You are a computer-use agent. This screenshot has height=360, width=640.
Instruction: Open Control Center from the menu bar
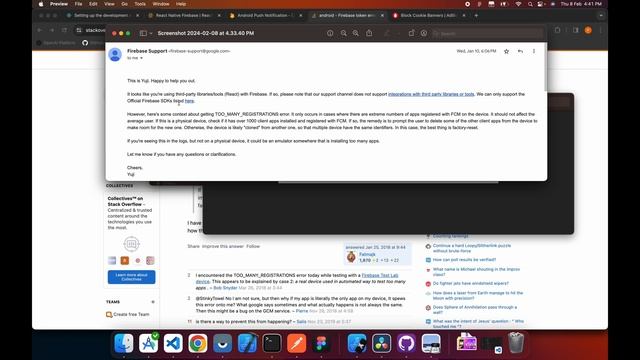[x=541, y=4]
